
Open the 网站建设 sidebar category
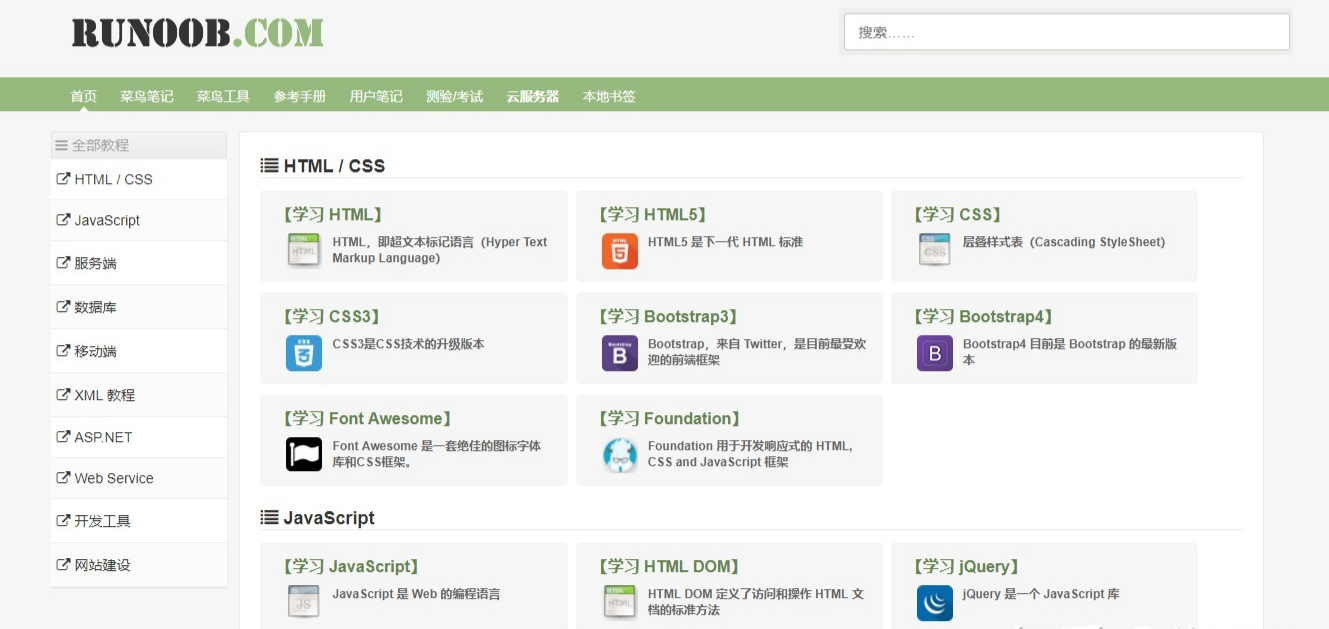click(102, 565)
